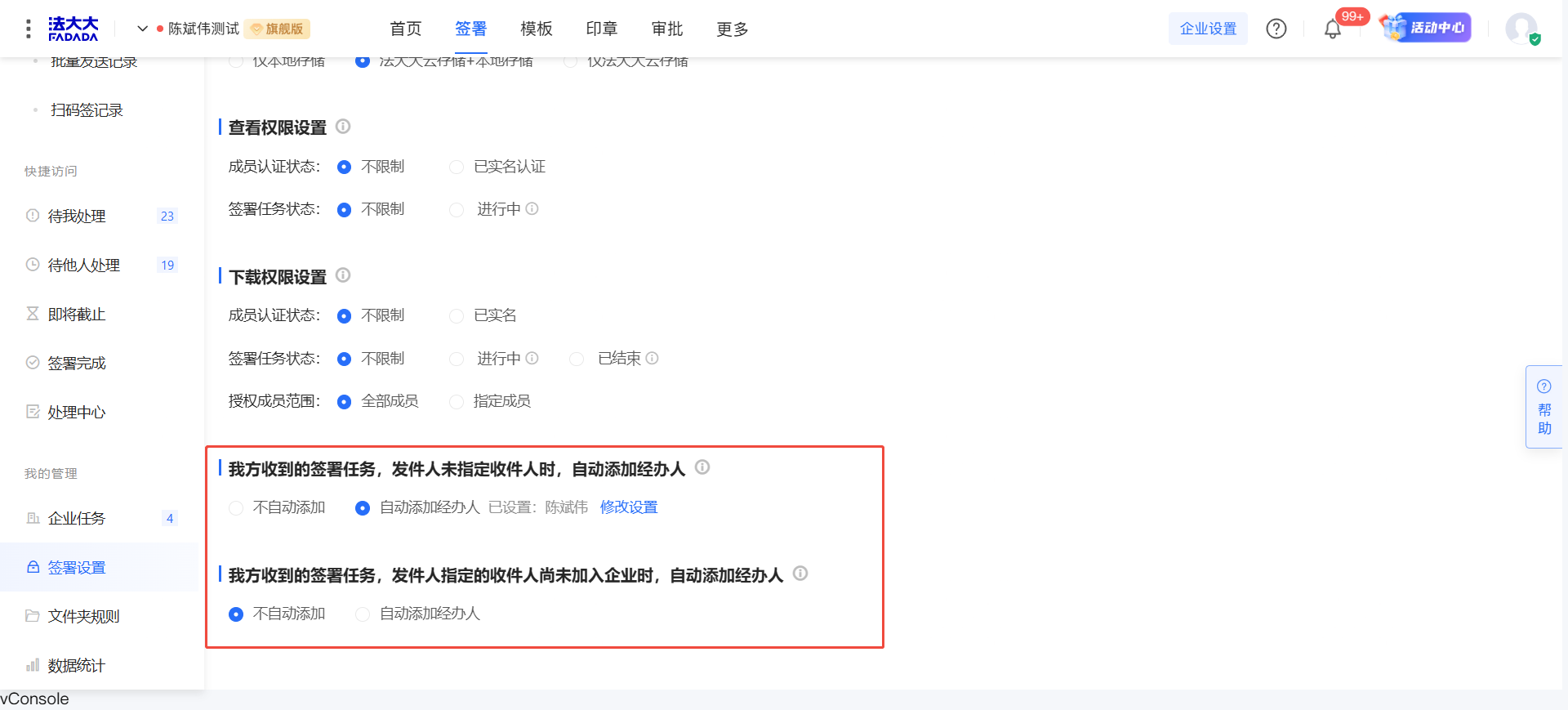Viewport: 1568px width, 710px height.
Task: Open the 活动中心 activity center badge
Action: 1426,28
